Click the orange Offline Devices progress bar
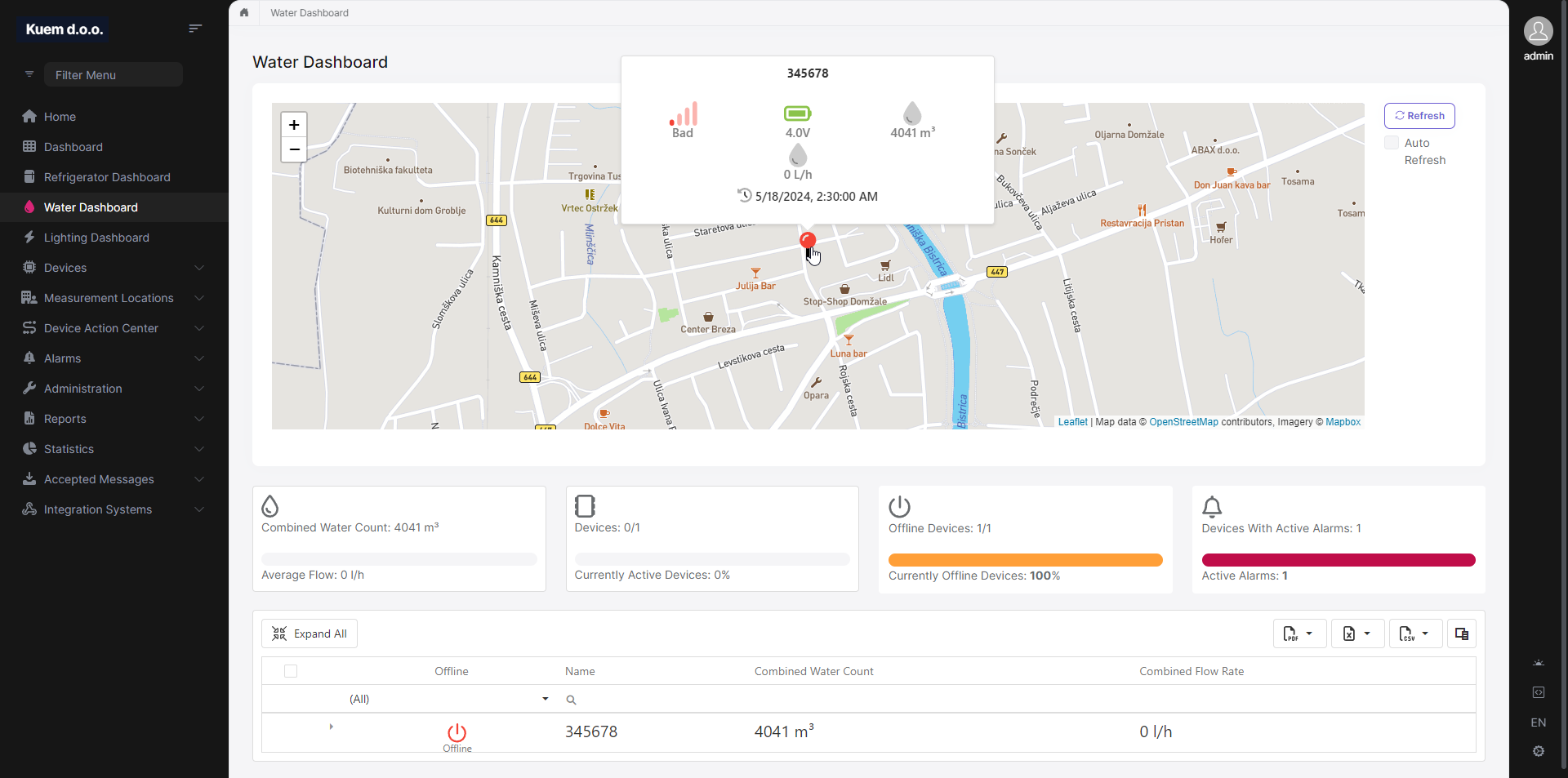 1025,560
